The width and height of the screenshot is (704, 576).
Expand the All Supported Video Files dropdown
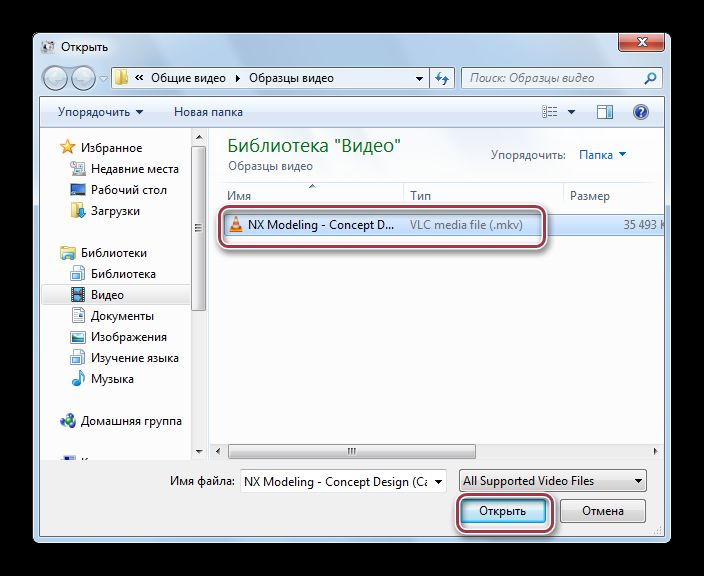(x=552, y=481)
